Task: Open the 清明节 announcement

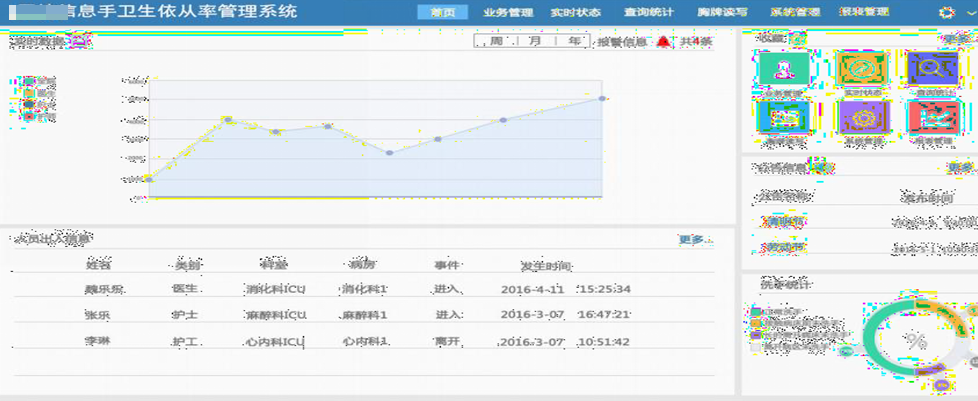Action: (784, 221)
